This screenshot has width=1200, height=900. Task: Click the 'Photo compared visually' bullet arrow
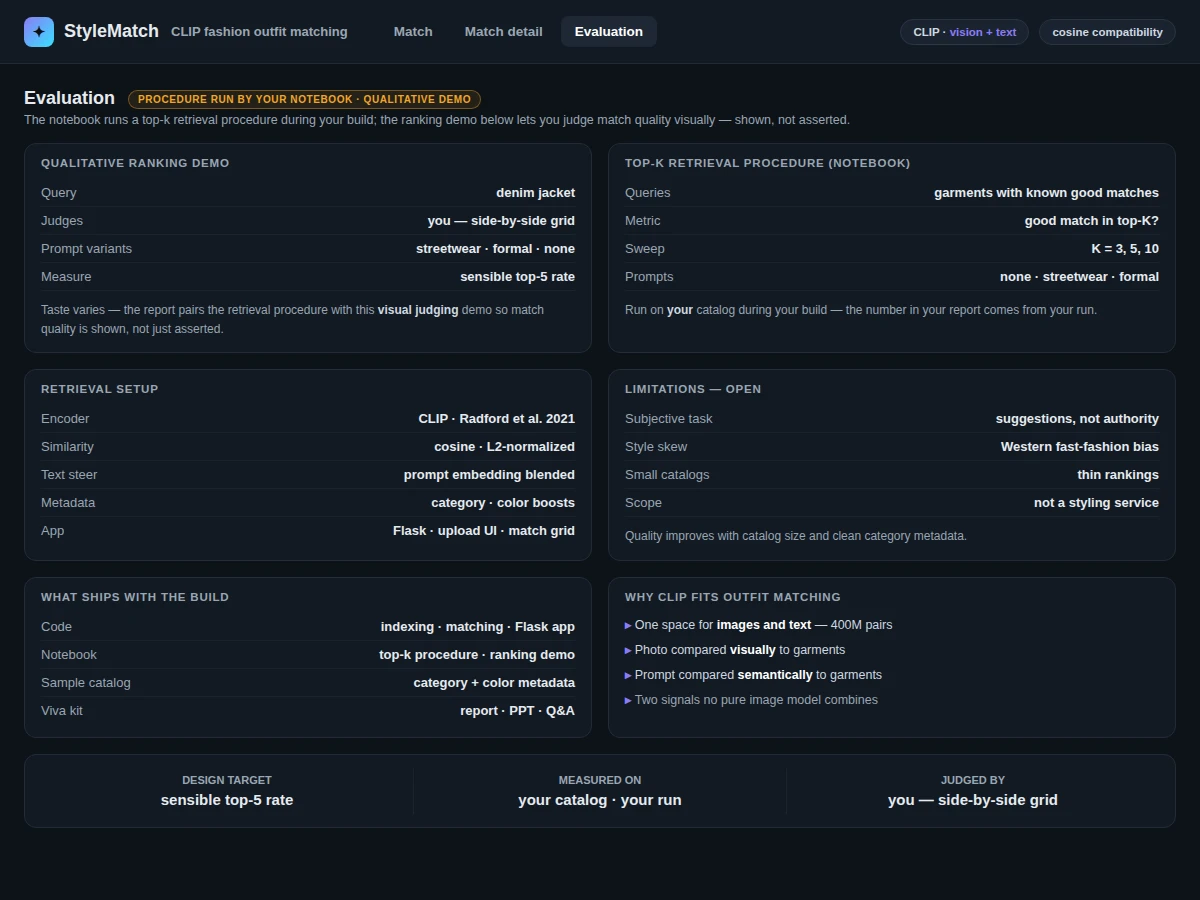pyautogui.click(x=628, y=650)
